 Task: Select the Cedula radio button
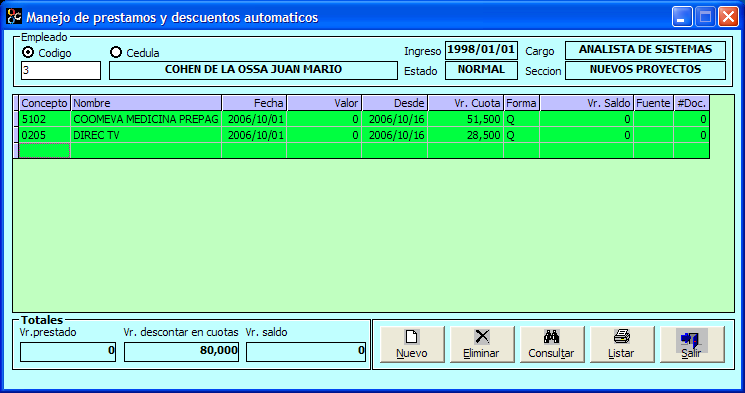116,52
